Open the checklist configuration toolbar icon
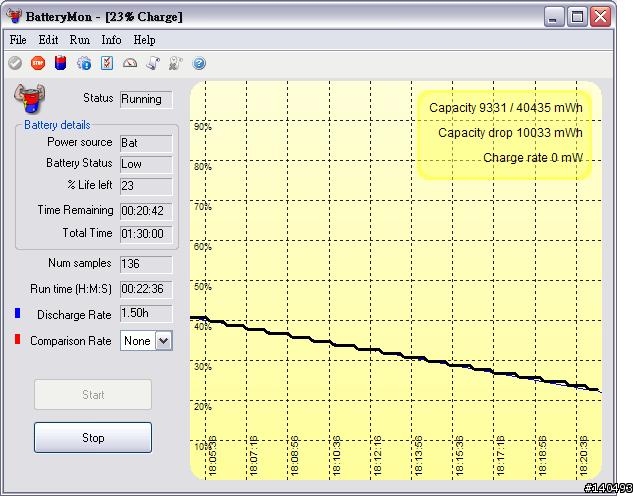This screenshot has height=496, width=640. click(107, 63)
